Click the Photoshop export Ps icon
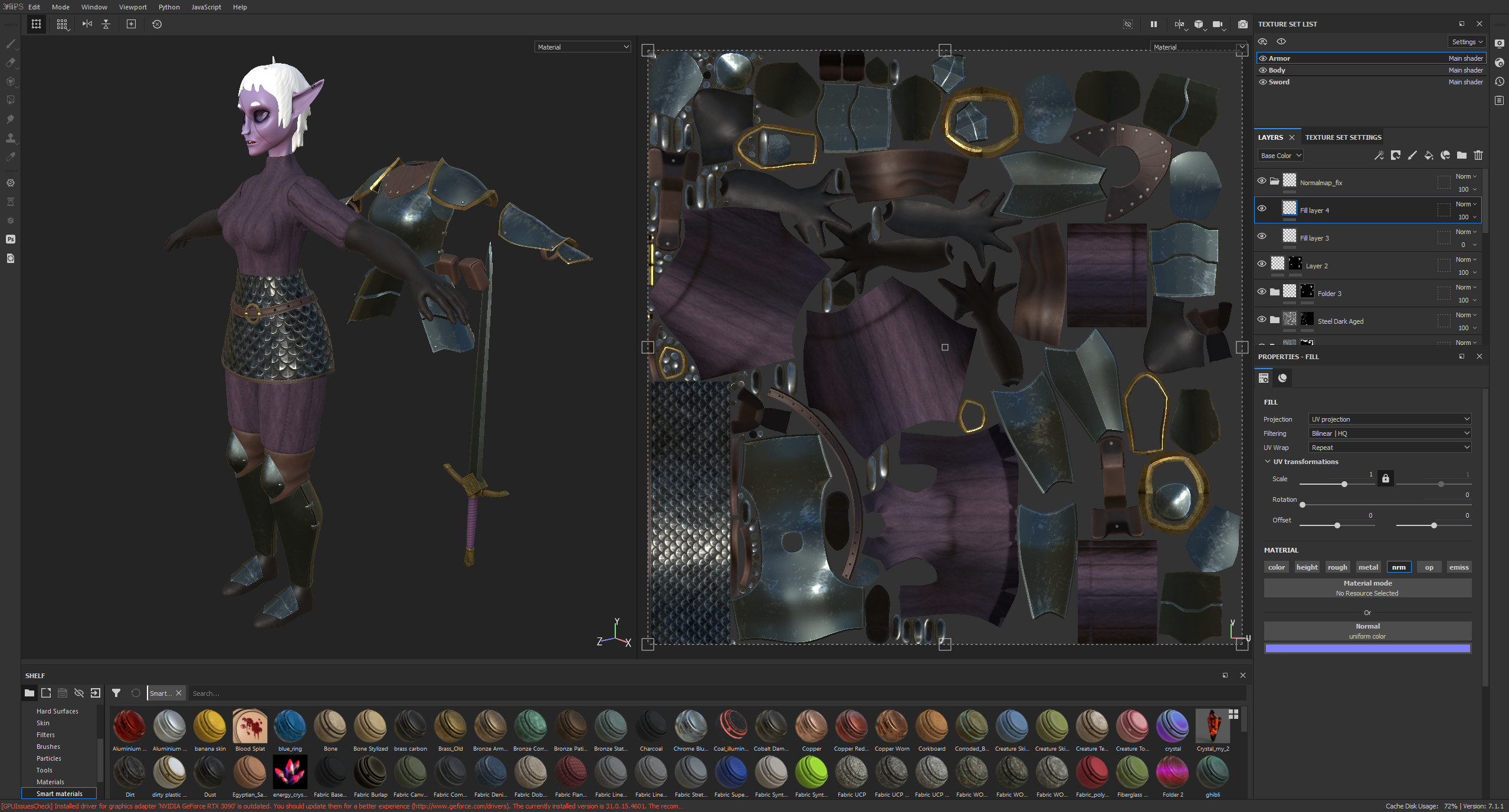1509x812 pixels. (x=11, y=239)
